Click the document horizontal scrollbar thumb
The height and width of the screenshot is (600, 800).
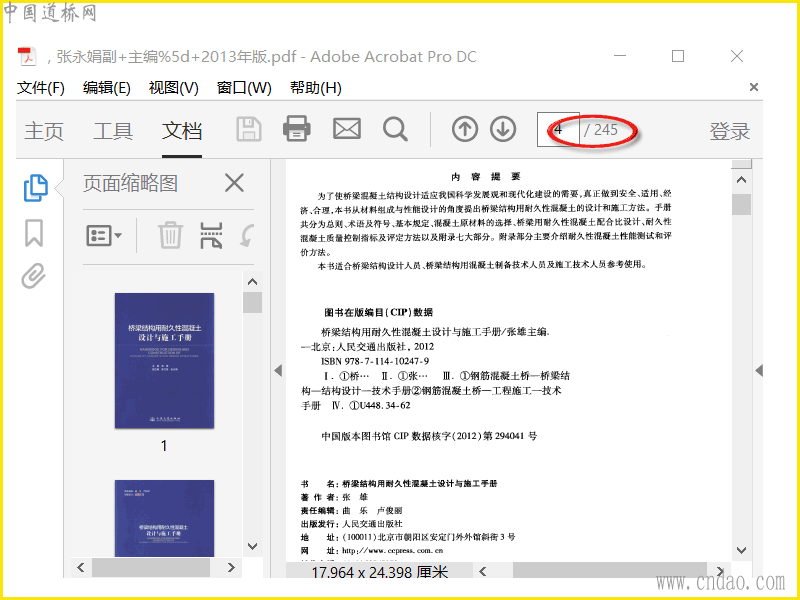(610, 571)
